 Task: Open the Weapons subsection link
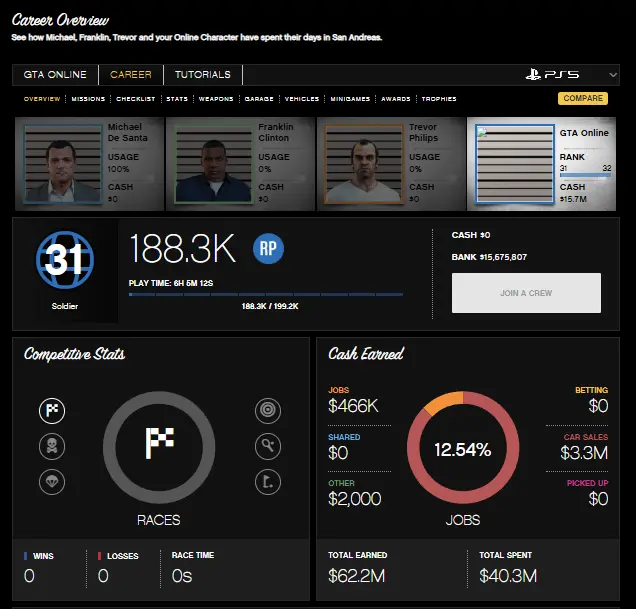point(216,99)
